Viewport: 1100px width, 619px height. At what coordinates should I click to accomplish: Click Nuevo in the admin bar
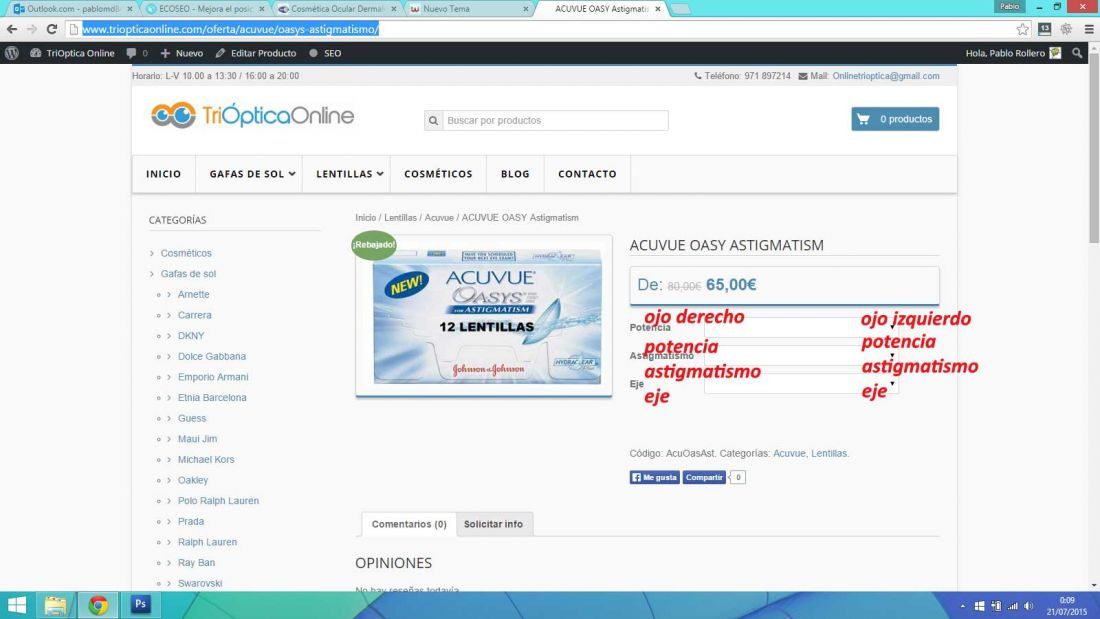click(x=182, y=53)
